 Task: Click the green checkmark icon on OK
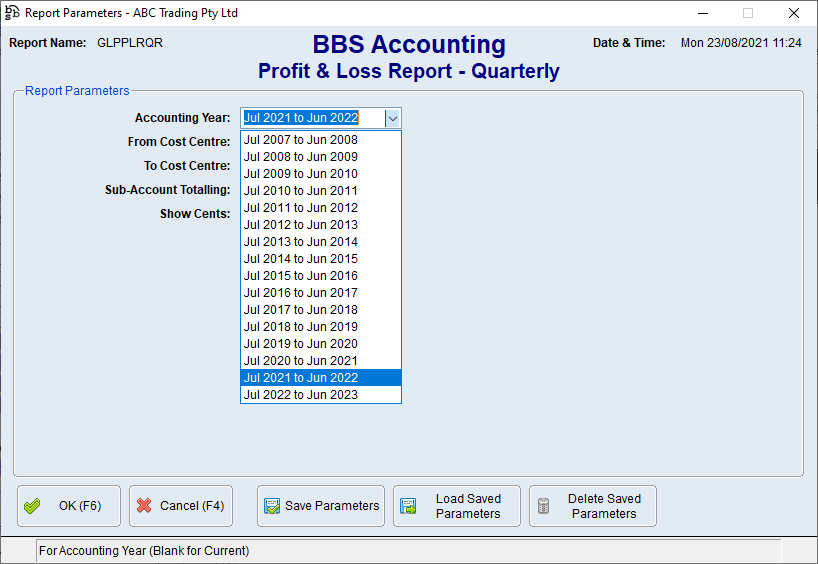[x=33, y=506]
